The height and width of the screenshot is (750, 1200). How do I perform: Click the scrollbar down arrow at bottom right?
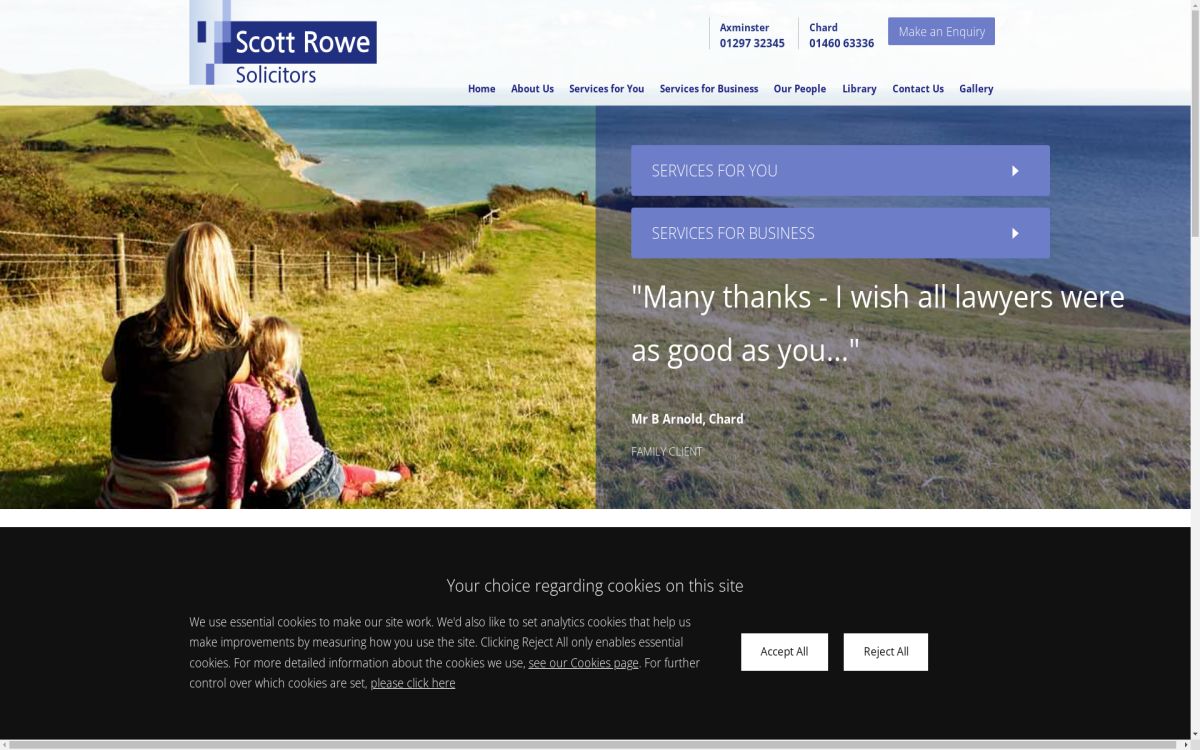[x=1193, y=732]
